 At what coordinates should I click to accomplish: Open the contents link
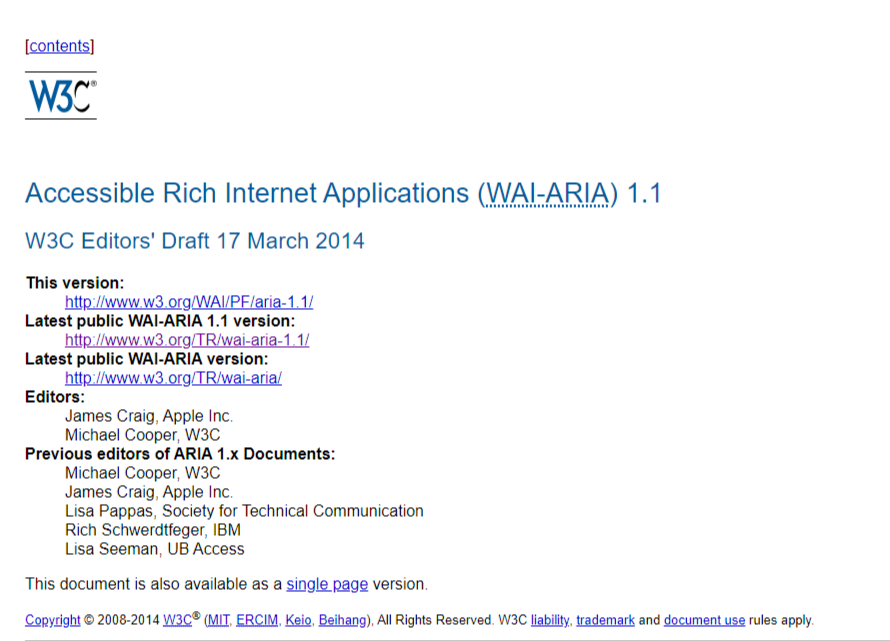click(x=60, y=46)
